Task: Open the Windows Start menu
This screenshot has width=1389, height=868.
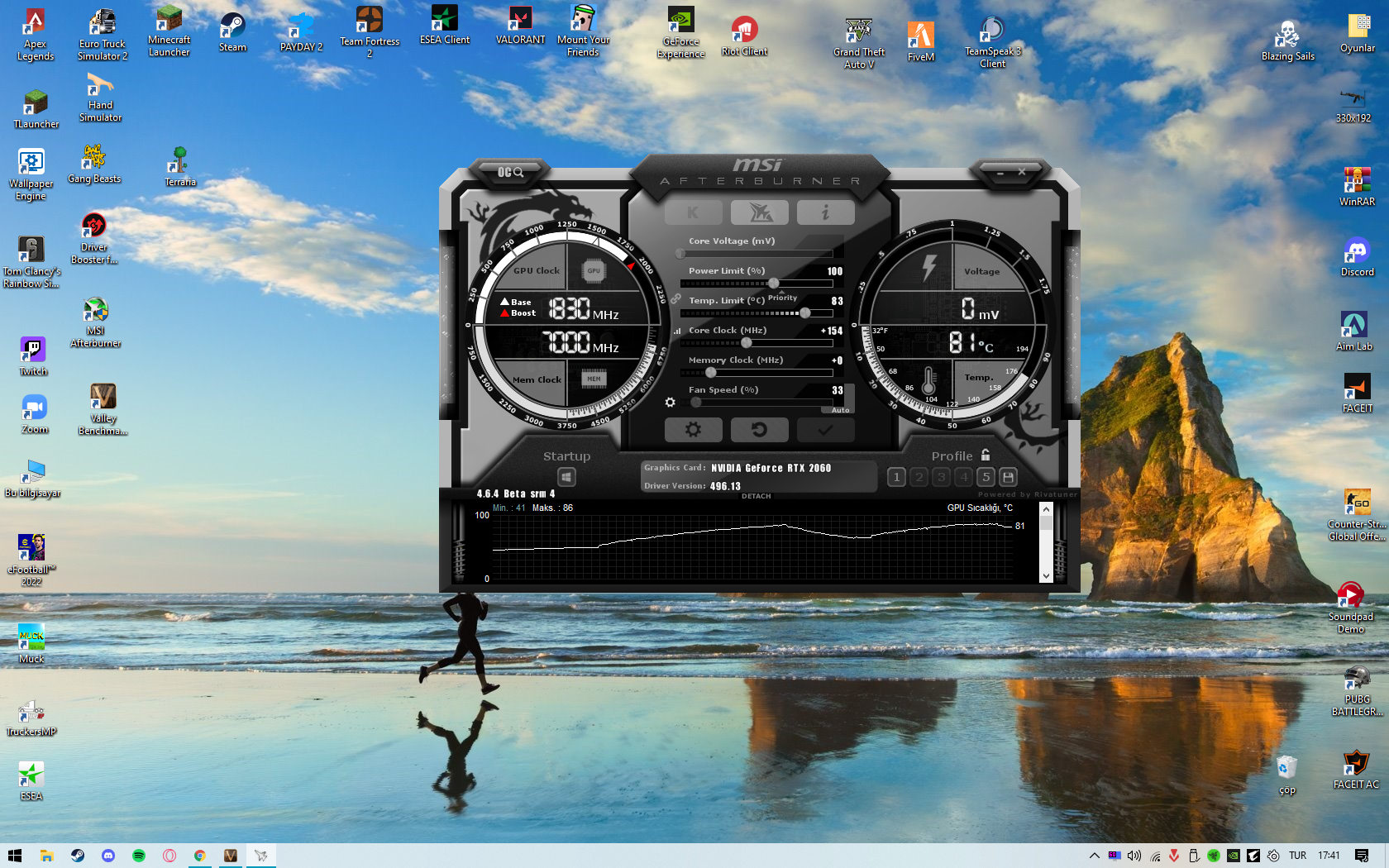Action: point(15,856)
